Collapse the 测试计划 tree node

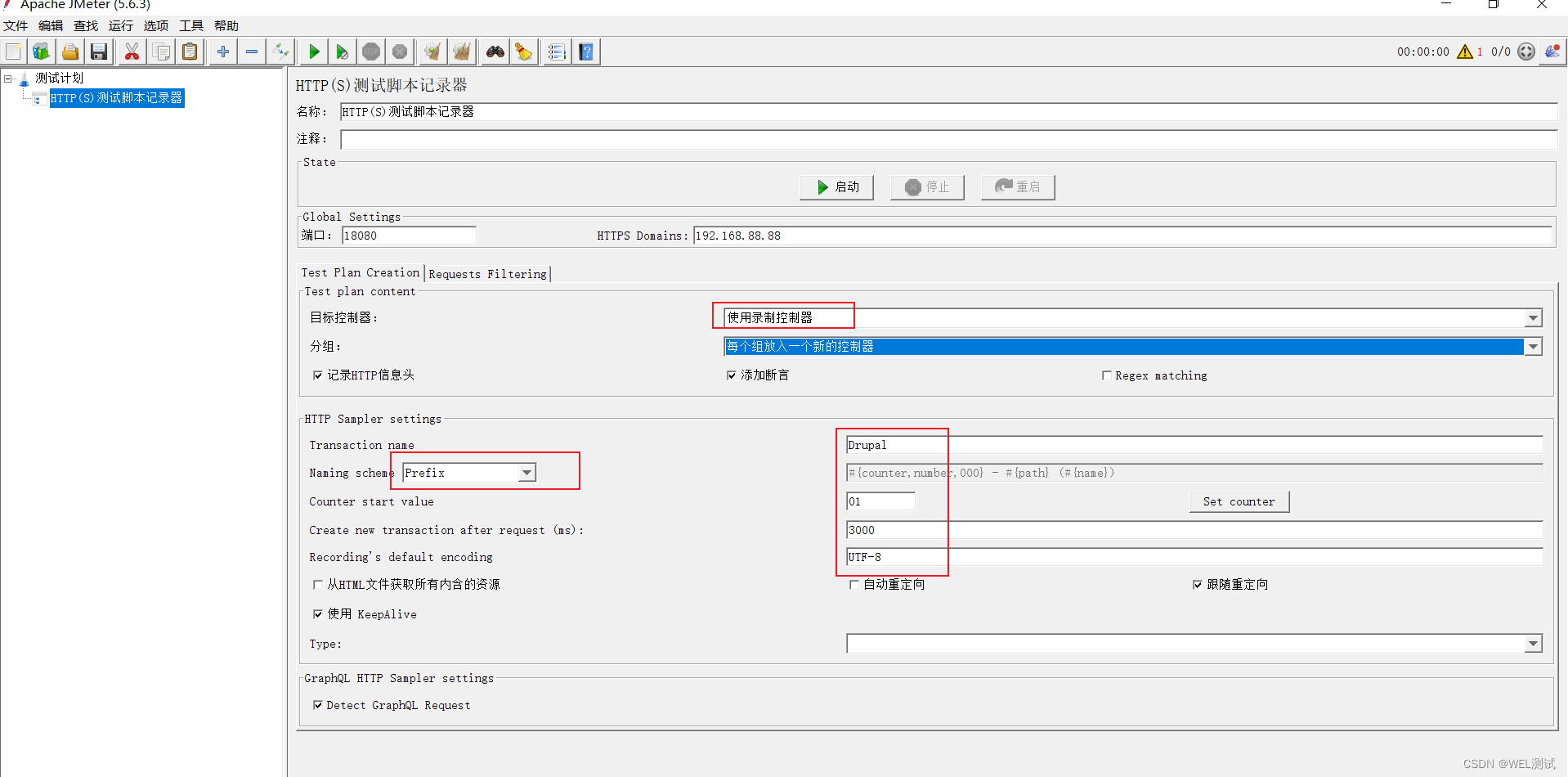pos(8,79)
